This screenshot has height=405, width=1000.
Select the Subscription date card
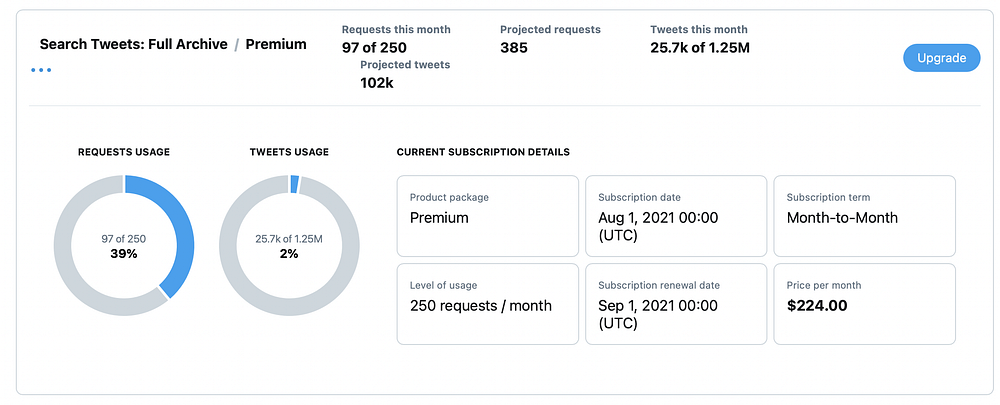[x=675, y=215]
